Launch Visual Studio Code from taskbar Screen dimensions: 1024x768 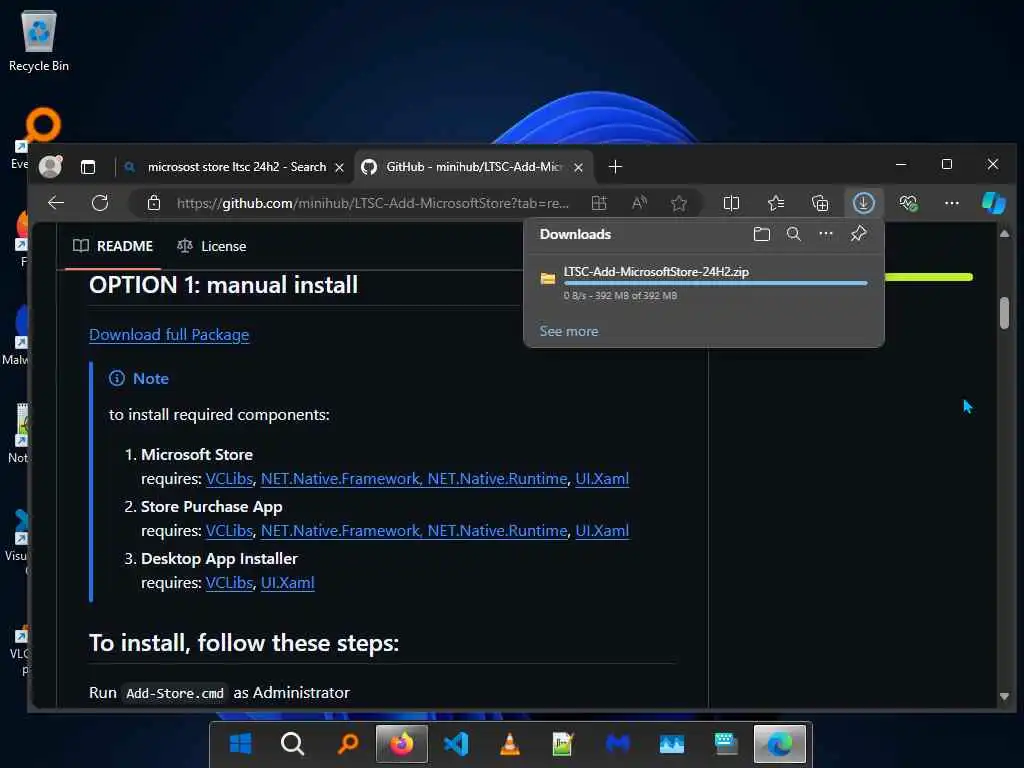(x=456, y=743)
